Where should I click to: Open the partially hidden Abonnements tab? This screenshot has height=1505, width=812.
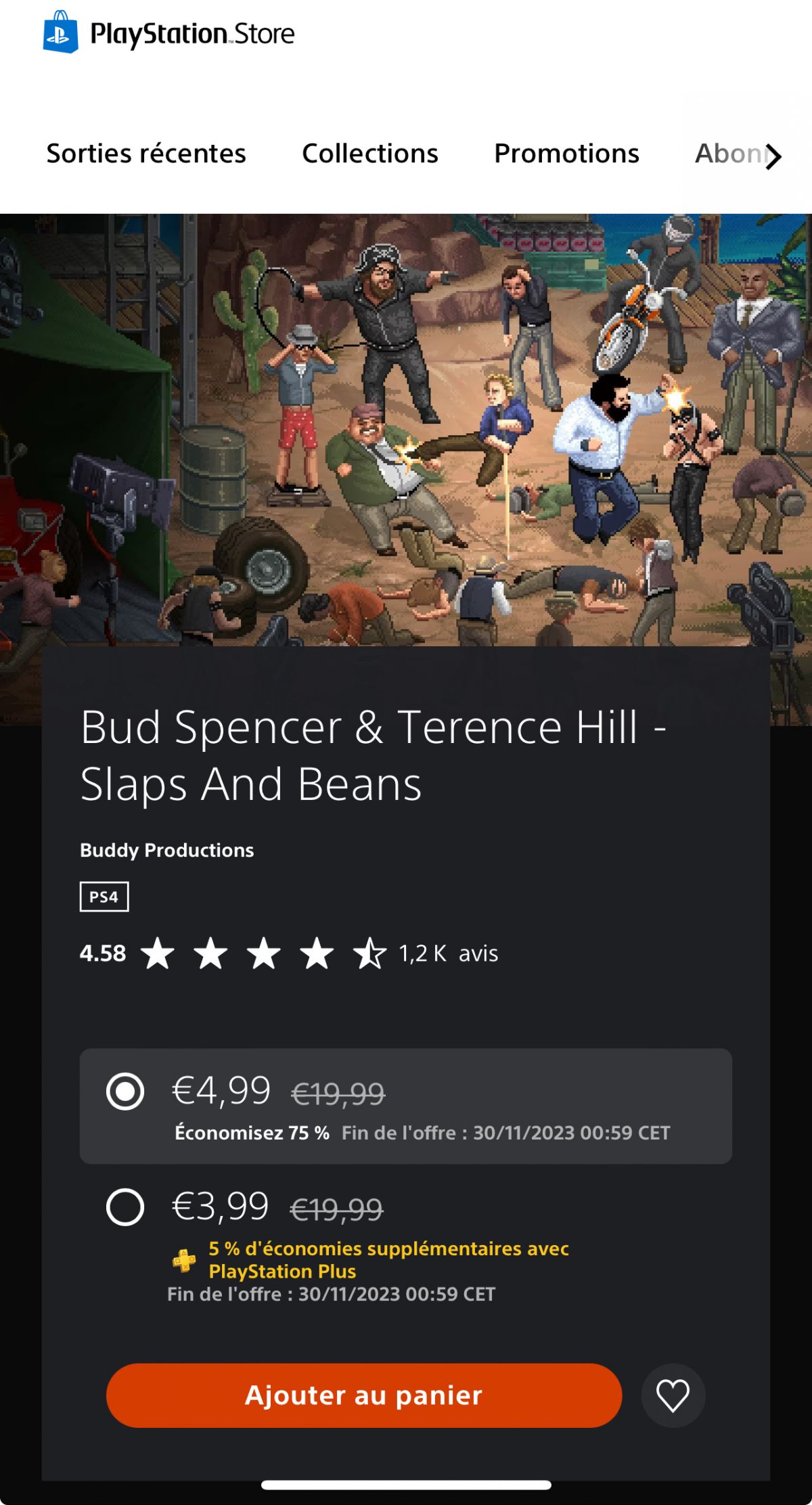point(729,154)
